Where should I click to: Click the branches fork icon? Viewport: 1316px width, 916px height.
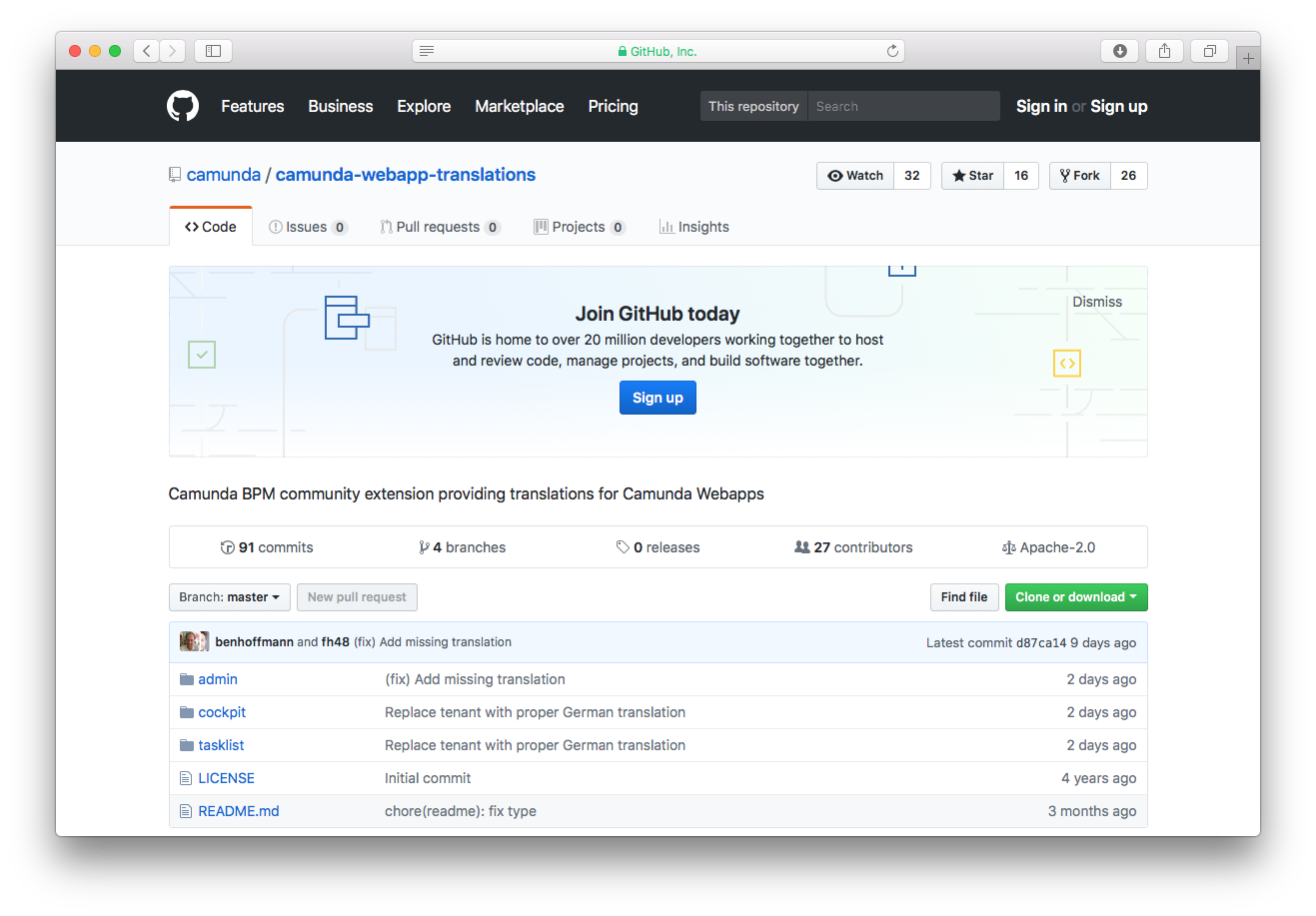pos(424,547)
